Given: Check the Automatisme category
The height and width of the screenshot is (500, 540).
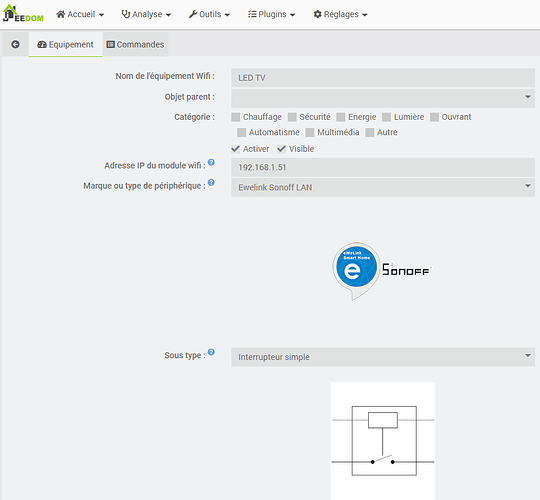Looking at the screenshot, I should pyautogui.click(x=241, y=133).
